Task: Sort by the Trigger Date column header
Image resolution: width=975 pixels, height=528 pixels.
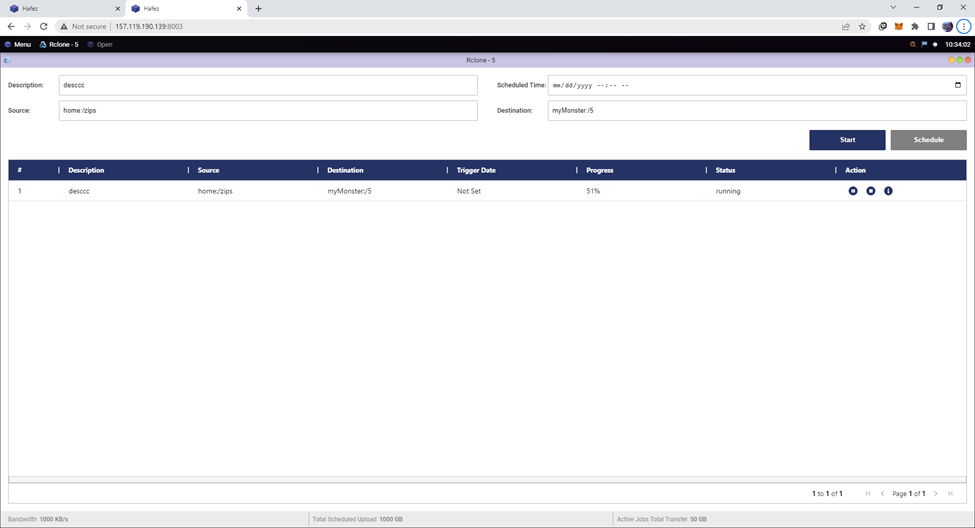Action: [476, 170]
